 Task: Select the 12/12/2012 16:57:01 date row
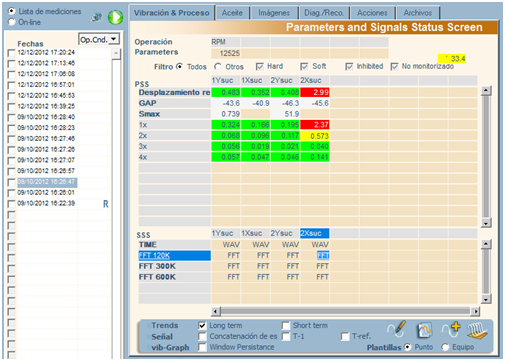[46, 85]
